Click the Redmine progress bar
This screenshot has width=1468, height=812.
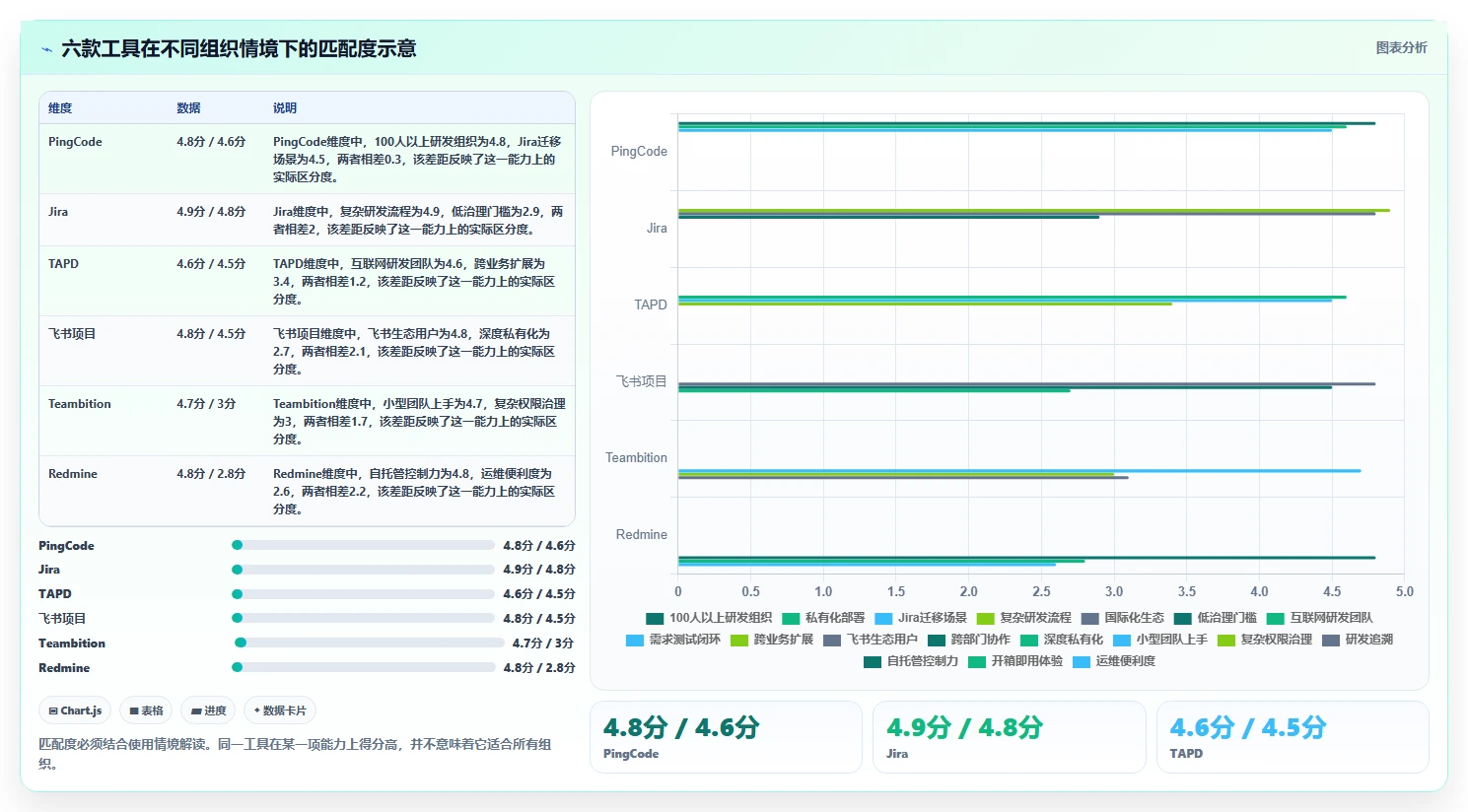[363, 667]
